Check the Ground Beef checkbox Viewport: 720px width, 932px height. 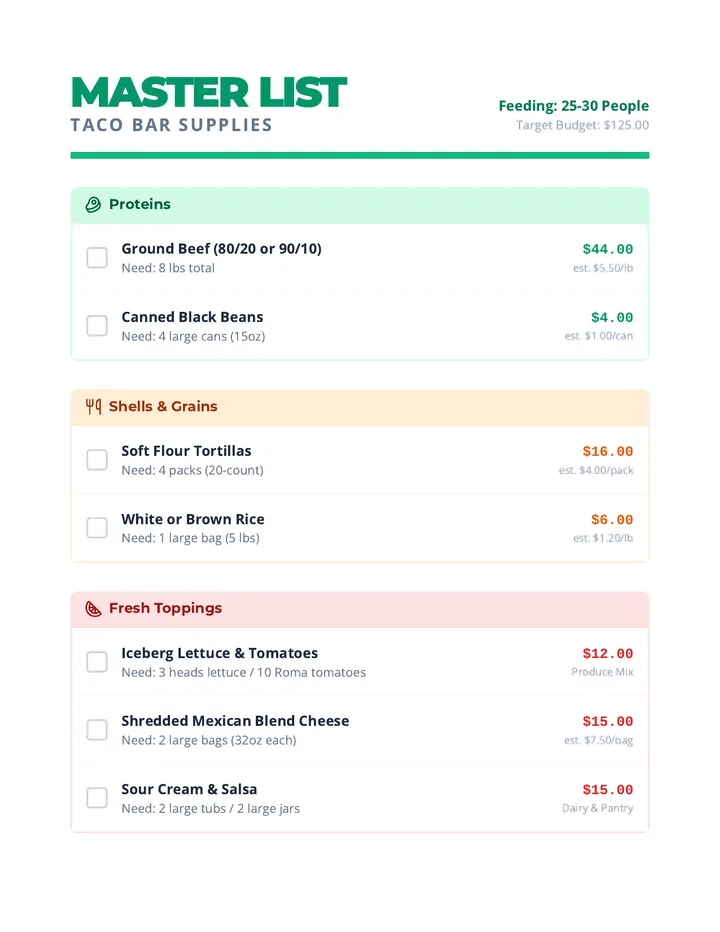97,258
